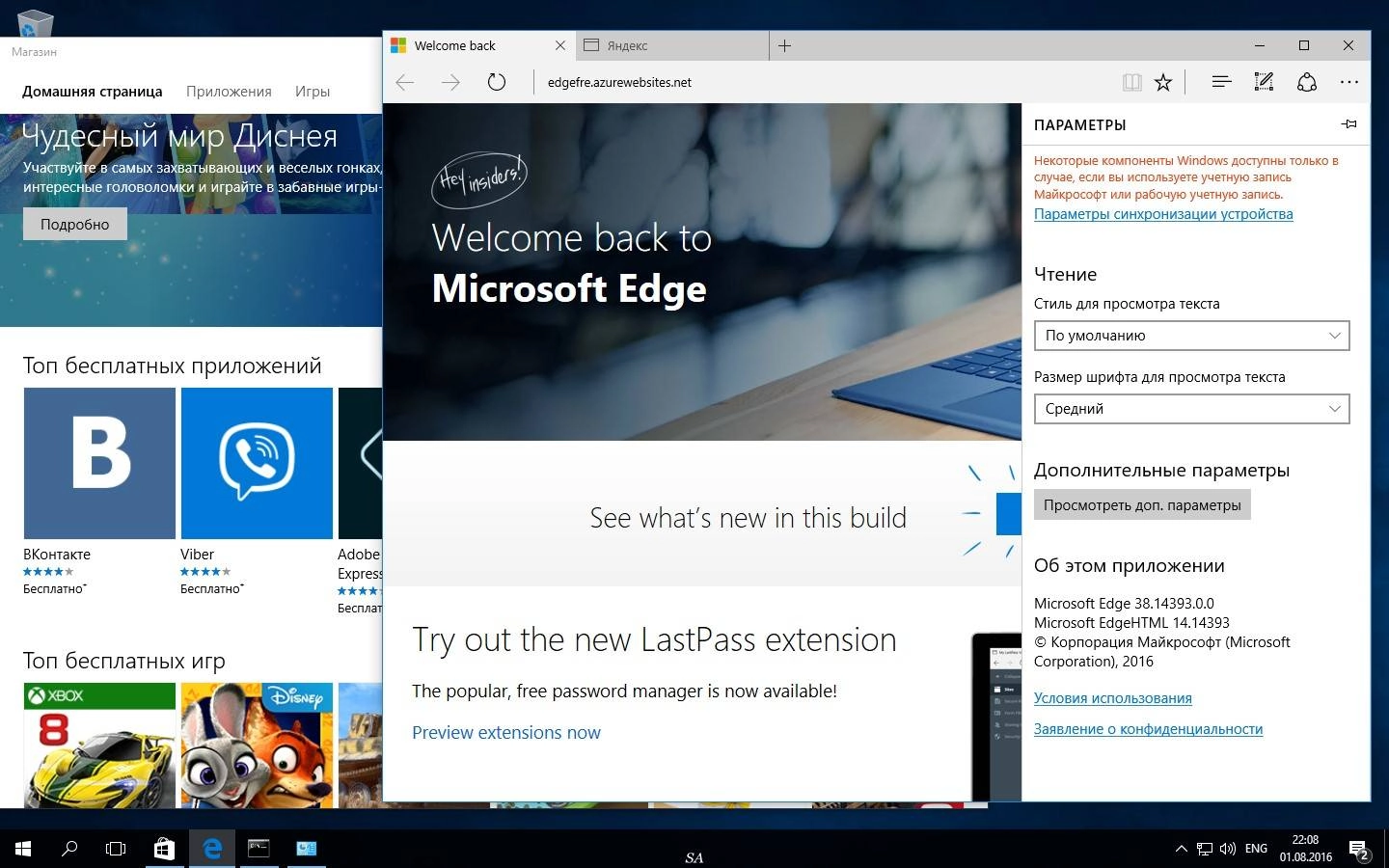Screen dimensions: 1389x868
Task: Click Просмотреть доп. параметры button
Action: tap(1142, 505)
